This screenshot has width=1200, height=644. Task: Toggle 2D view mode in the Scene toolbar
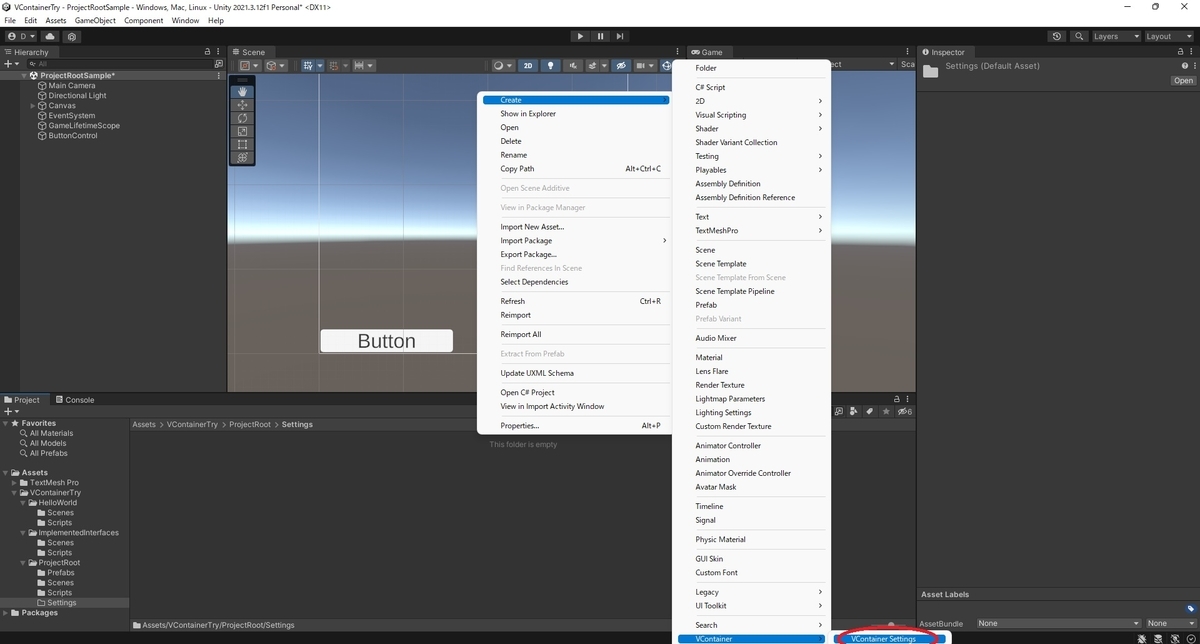527,66
